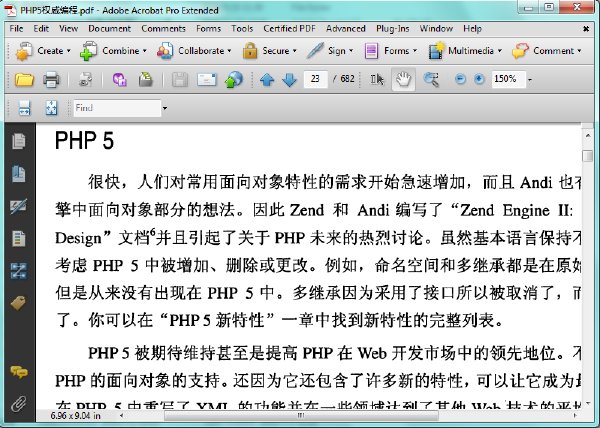
Task: Click the zoom in plus button
Action: (479, 79)
